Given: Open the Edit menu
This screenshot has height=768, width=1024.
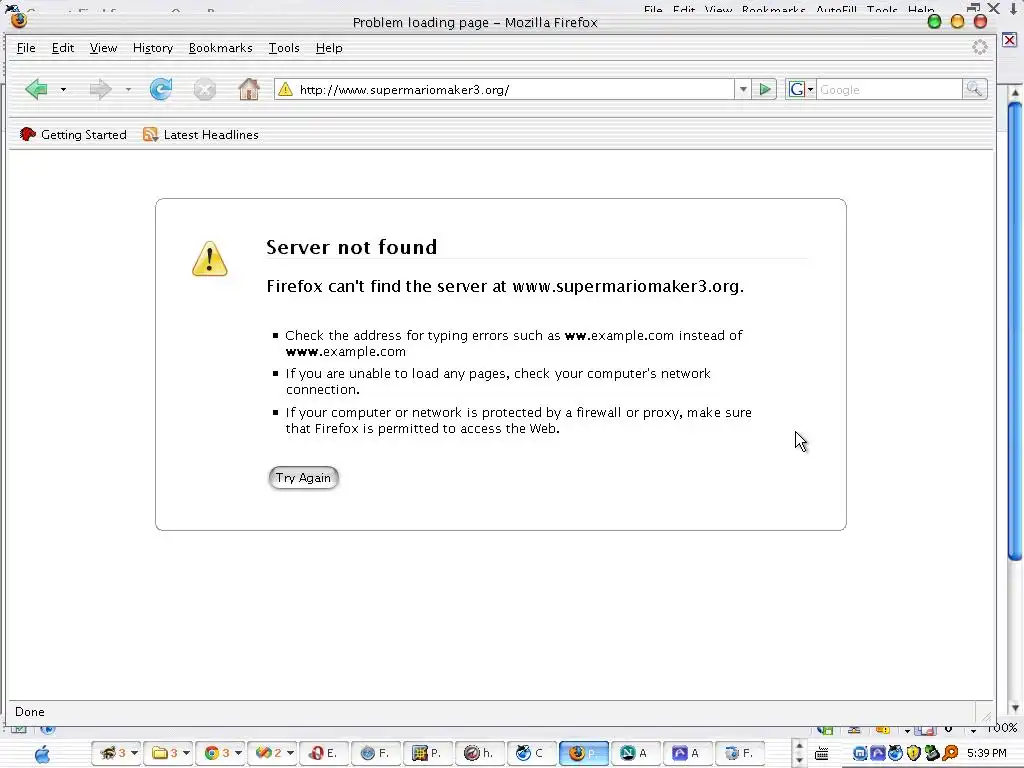Looking at the screenshot, I should [x=63, y=48].
